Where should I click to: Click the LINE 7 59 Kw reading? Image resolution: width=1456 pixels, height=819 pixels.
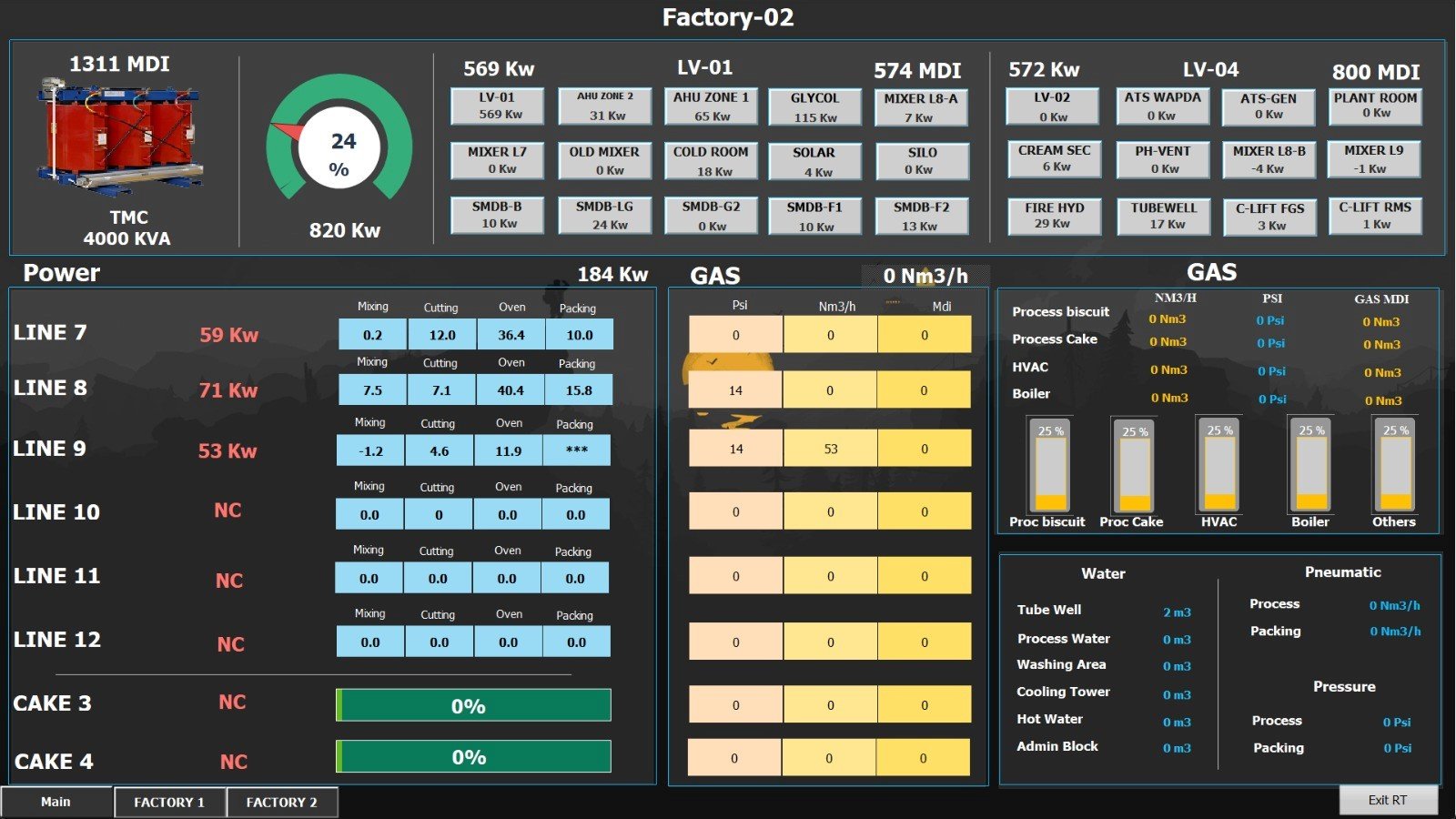229,335
